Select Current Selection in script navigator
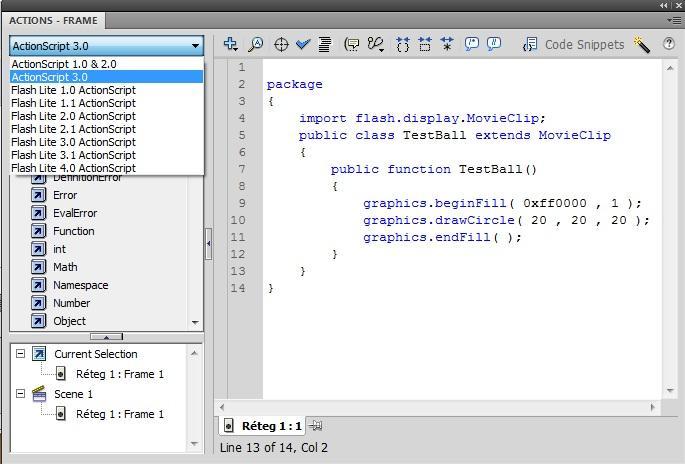685x464 pixels. click(96, 354)
